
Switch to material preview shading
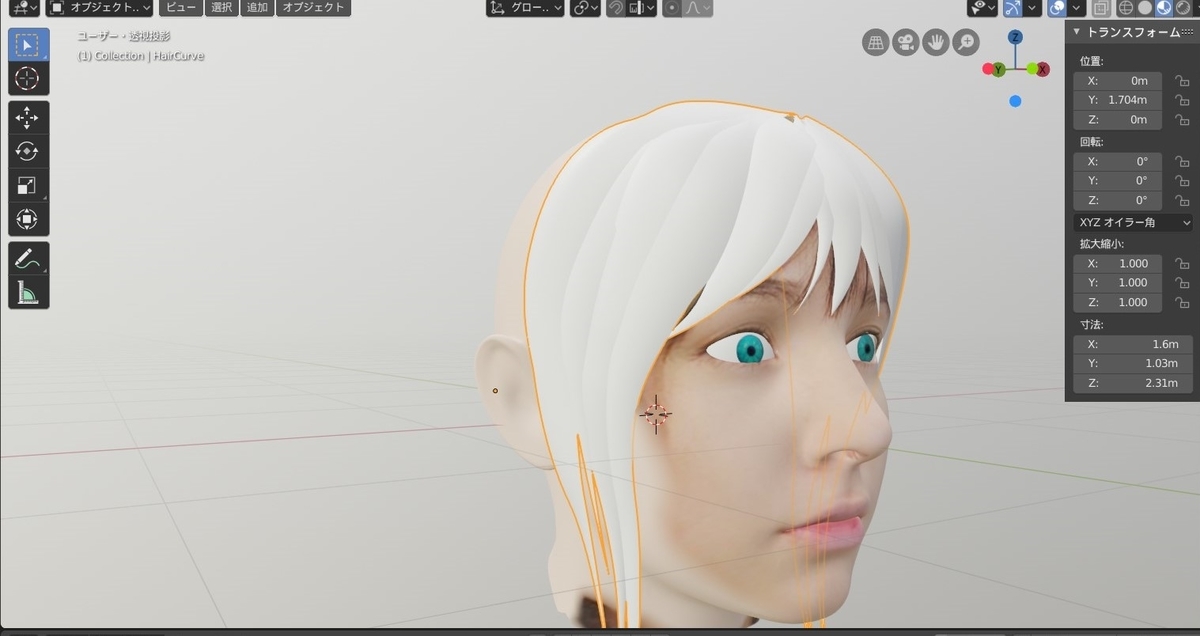(x=1164, y=8)
